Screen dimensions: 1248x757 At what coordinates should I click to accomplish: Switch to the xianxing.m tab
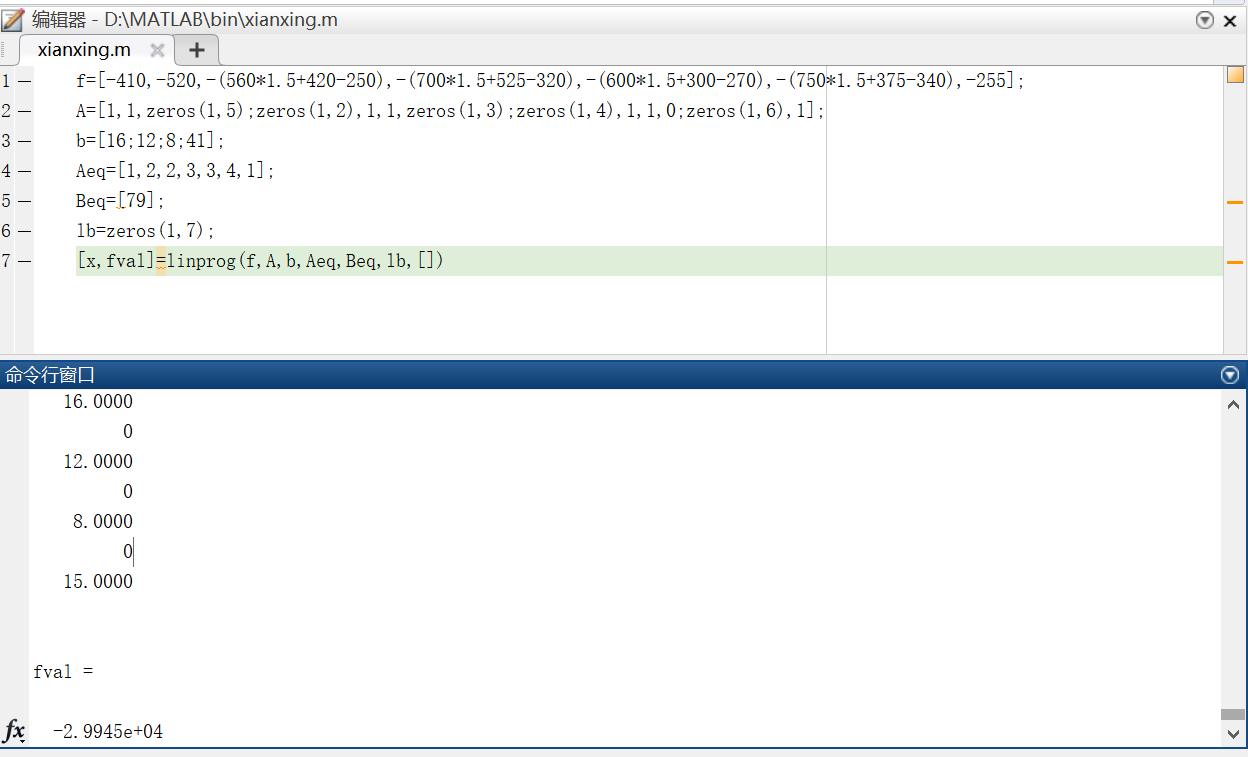point(84,49)
